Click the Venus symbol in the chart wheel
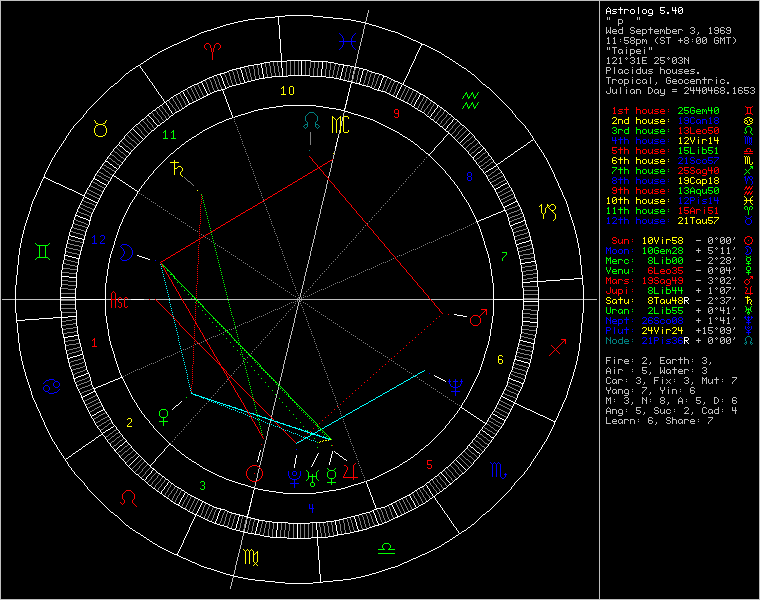This screenshot has width=760, height=600. coord(164,417)
